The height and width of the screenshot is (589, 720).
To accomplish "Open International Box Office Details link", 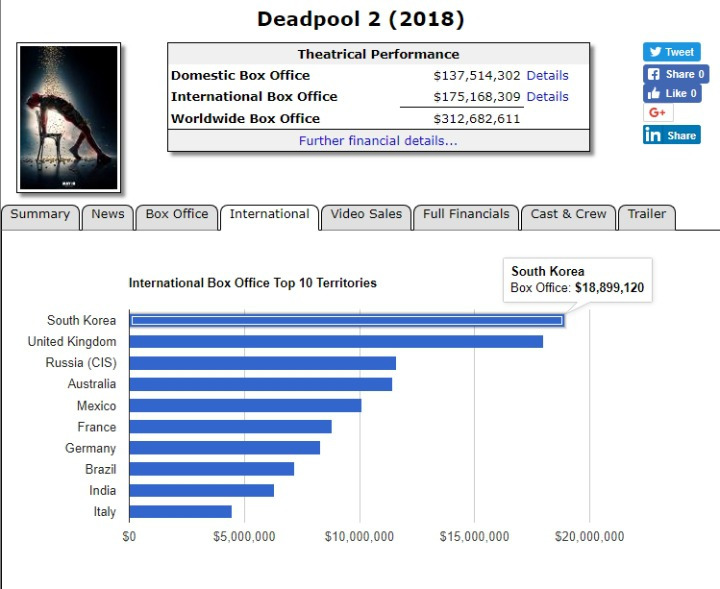I will [x=547, y=96].
